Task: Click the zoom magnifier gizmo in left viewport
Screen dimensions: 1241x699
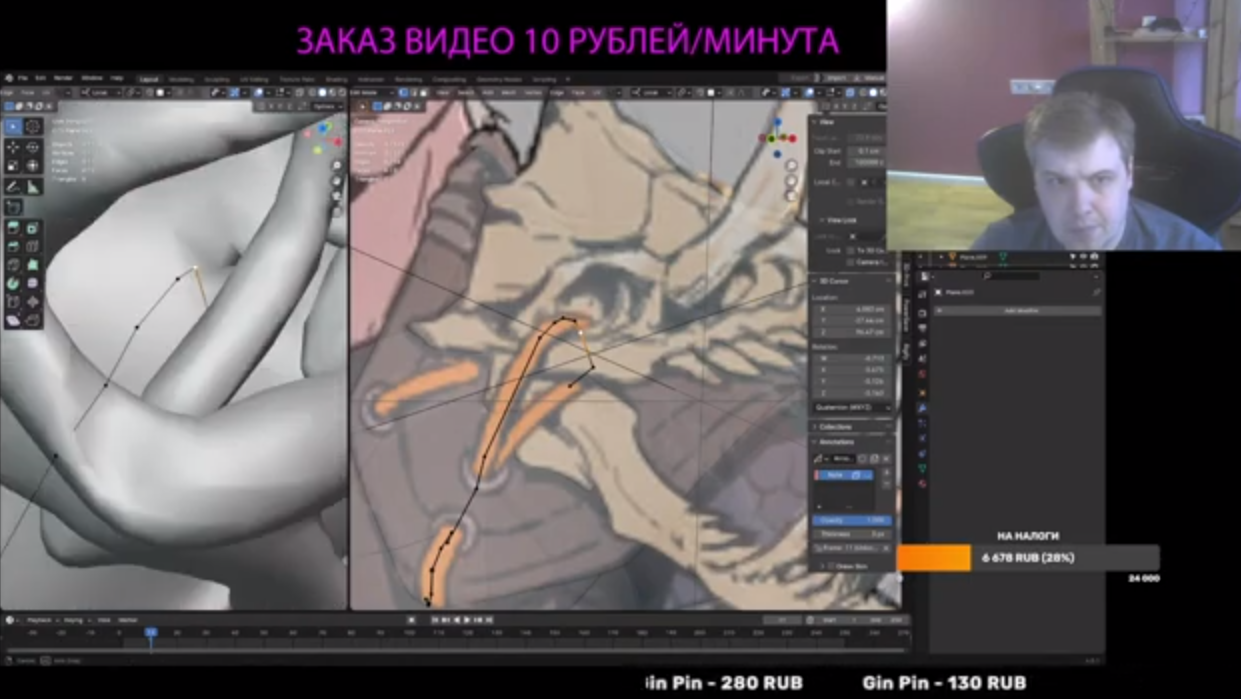Action: point(337,166)
